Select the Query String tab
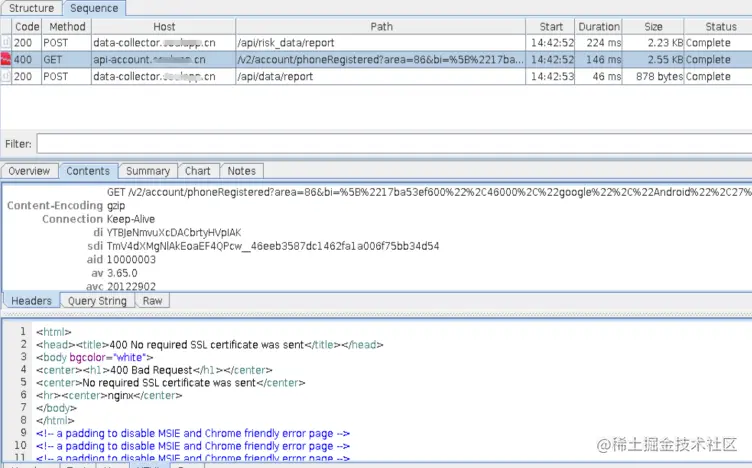This screenshot has width=752, height=468. pos(97,301)
